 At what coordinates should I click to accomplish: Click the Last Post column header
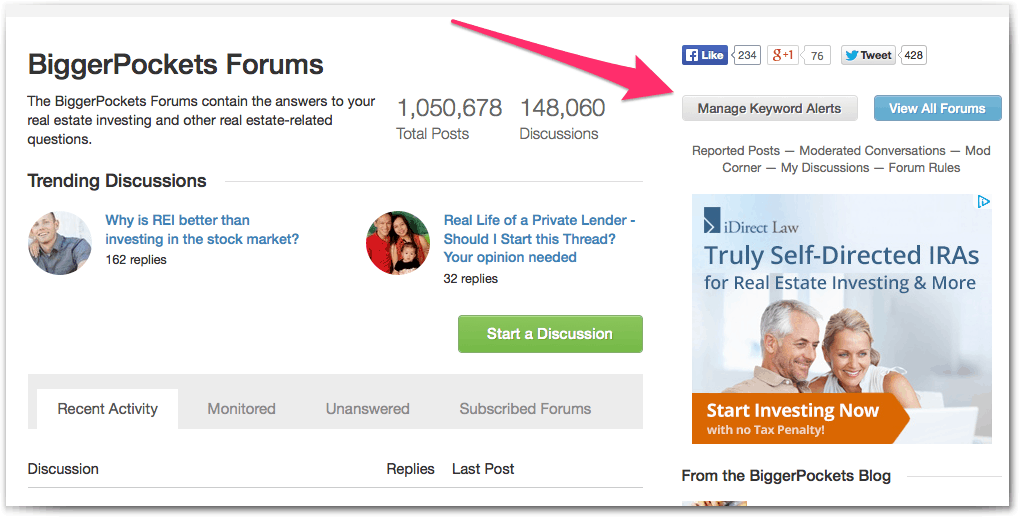[483, 469]
